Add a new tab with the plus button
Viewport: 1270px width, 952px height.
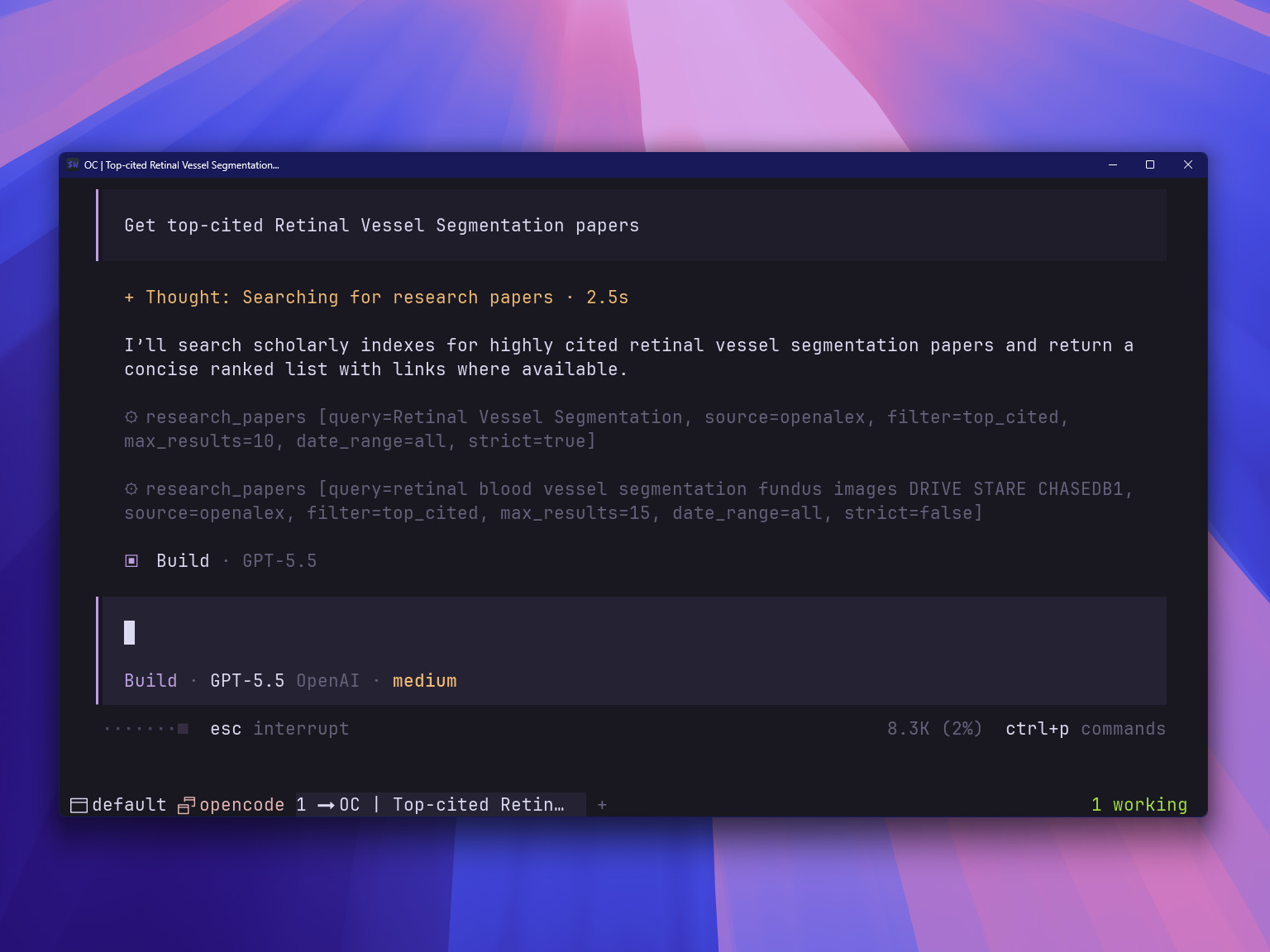[x=602, y=805]
